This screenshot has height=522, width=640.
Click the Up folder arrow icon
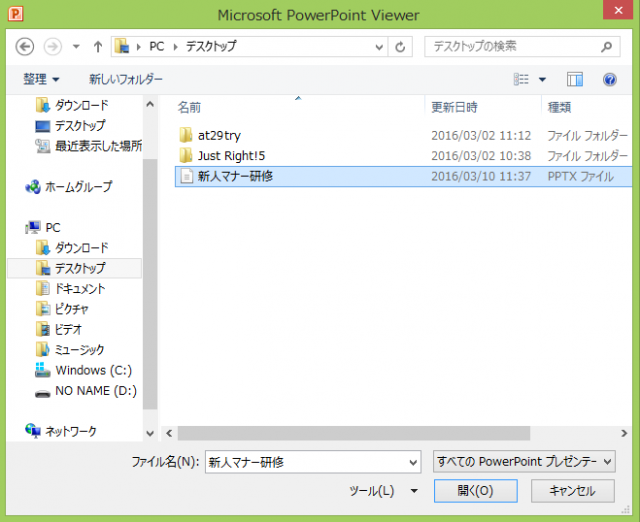pyautogui.click(x=97, y=47)
